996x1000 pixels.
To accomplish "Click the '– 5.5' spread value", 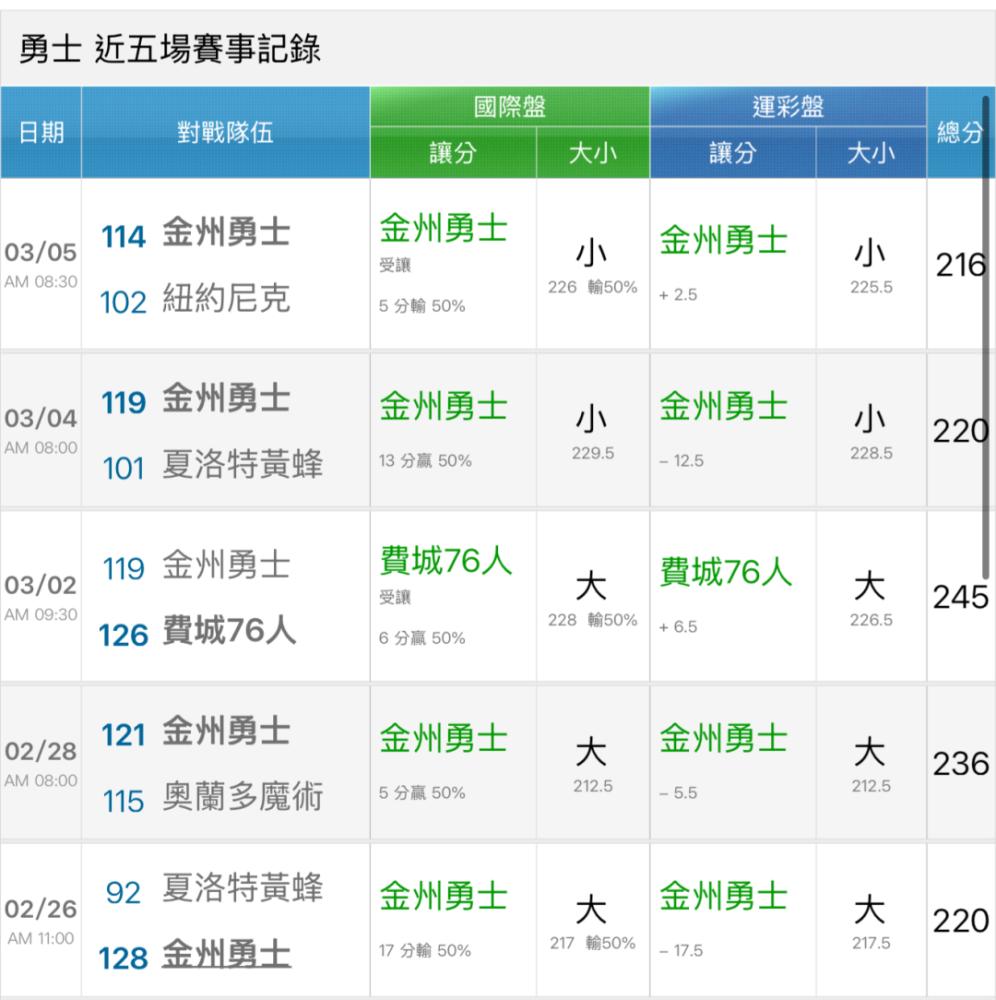I will pyautogui.click(x=678, y=793).
